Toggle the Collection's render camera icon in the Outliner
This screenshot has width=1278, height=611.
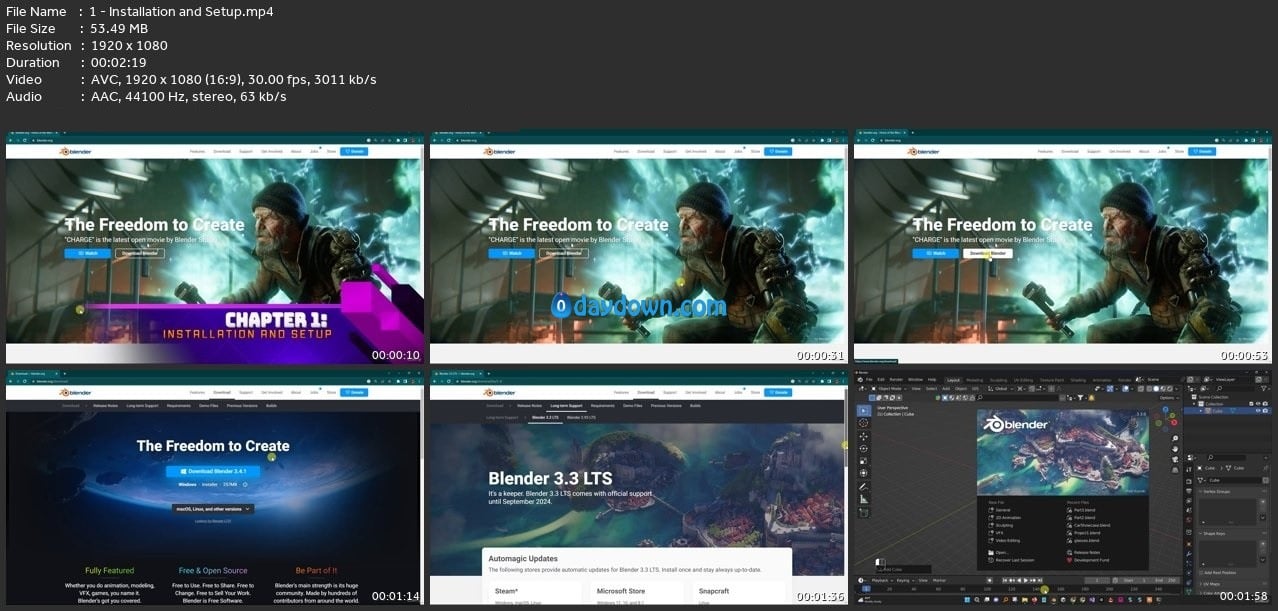click(x=1266, y=403)
